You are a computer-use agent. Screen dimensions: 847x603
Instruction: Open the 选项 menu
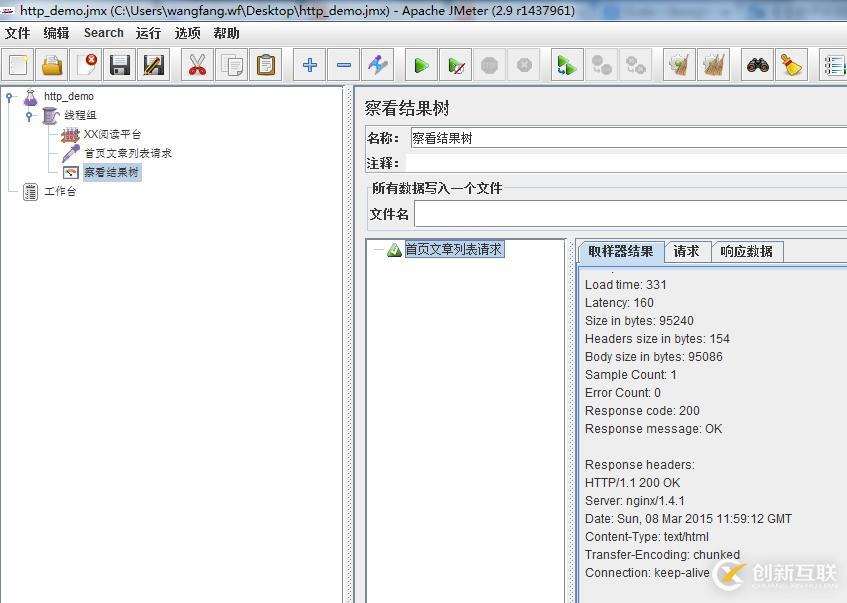[x=187, y=33]
